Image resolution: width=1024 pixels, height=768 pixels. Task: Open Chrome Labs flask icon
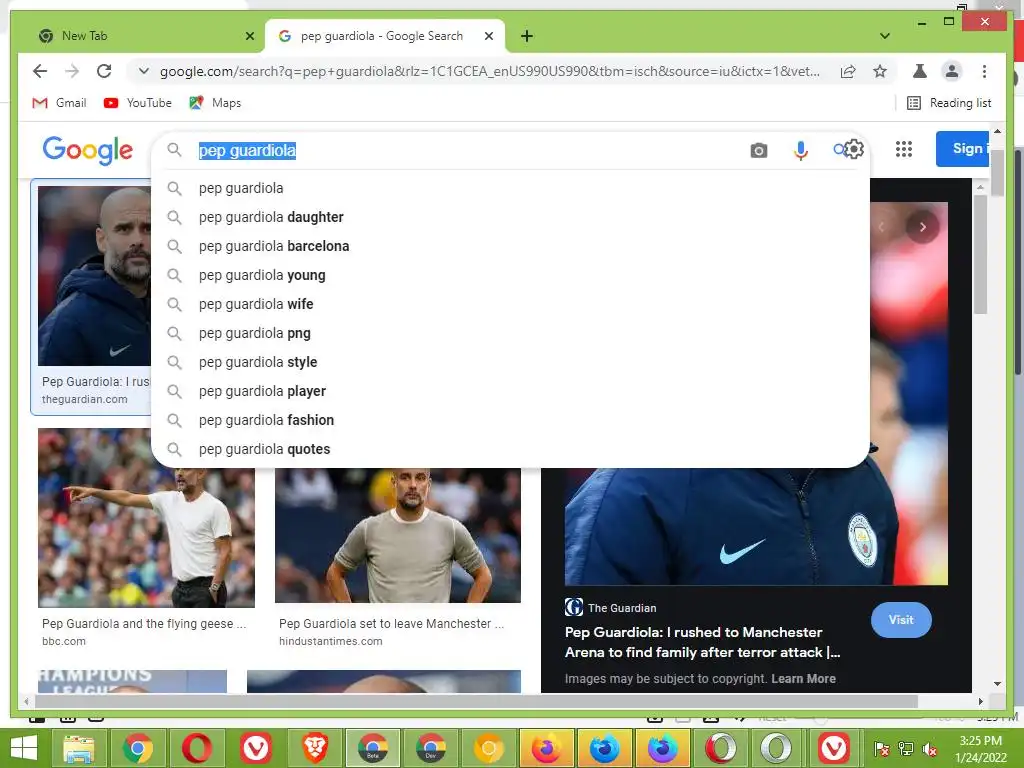click(920, 71)
